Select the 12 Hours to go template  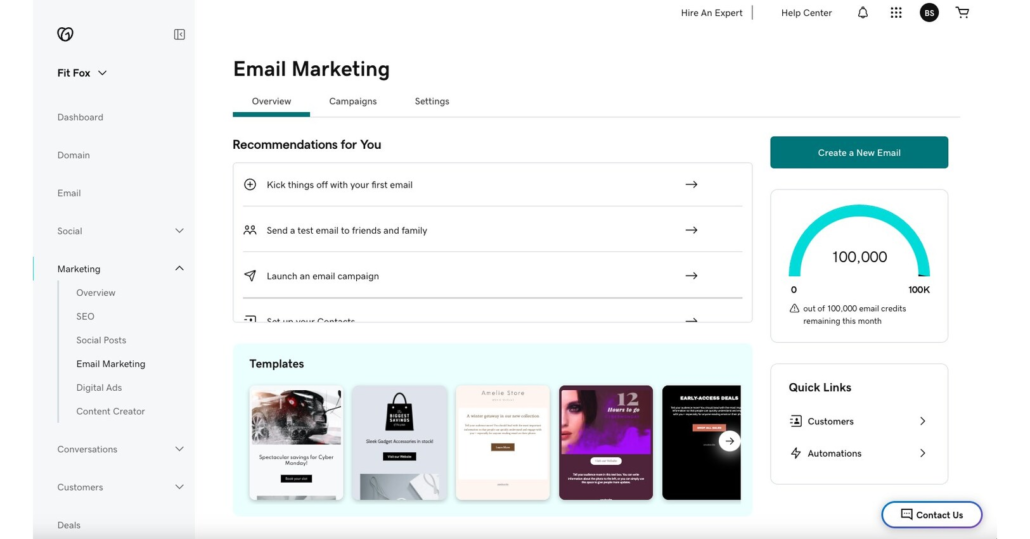pyautogui.click(x=606, y=442)
